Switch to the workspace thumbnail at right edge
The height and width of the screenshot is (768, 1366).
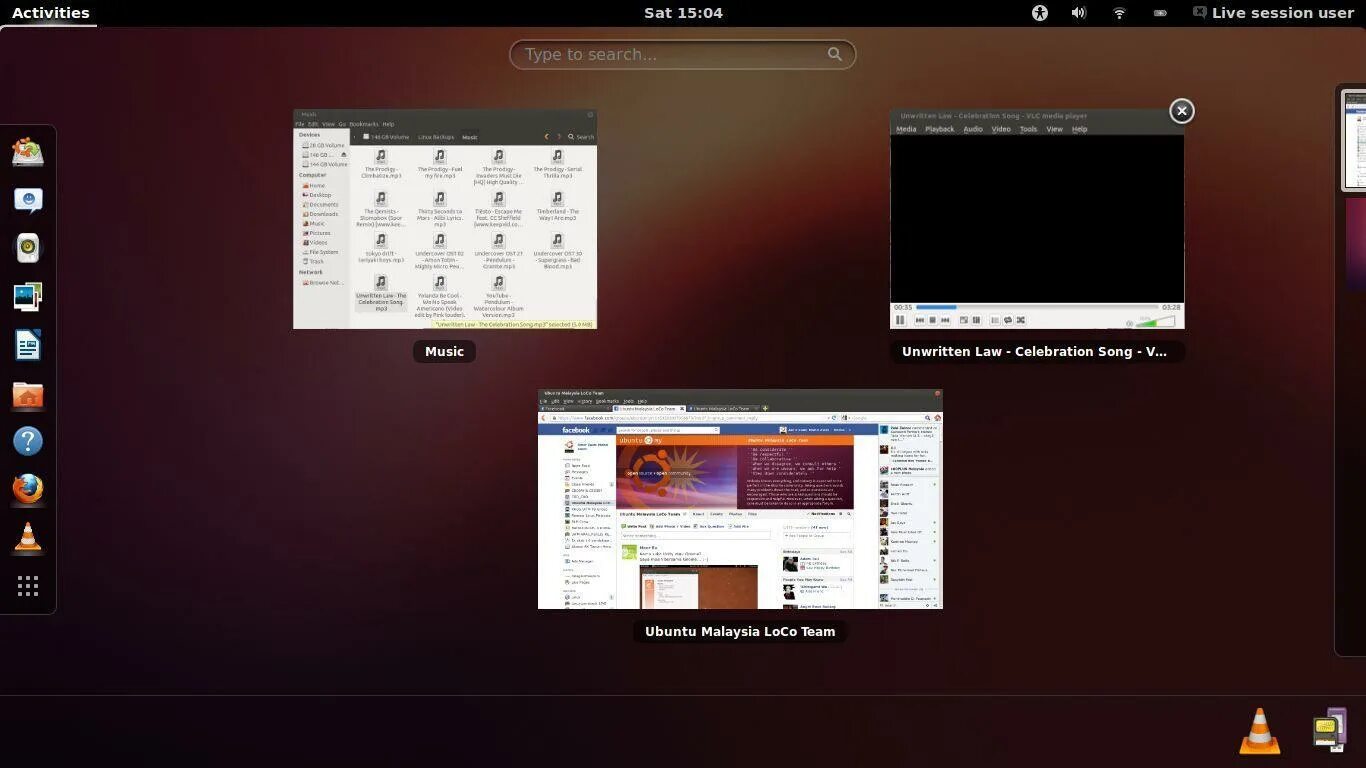(1354, 139)
